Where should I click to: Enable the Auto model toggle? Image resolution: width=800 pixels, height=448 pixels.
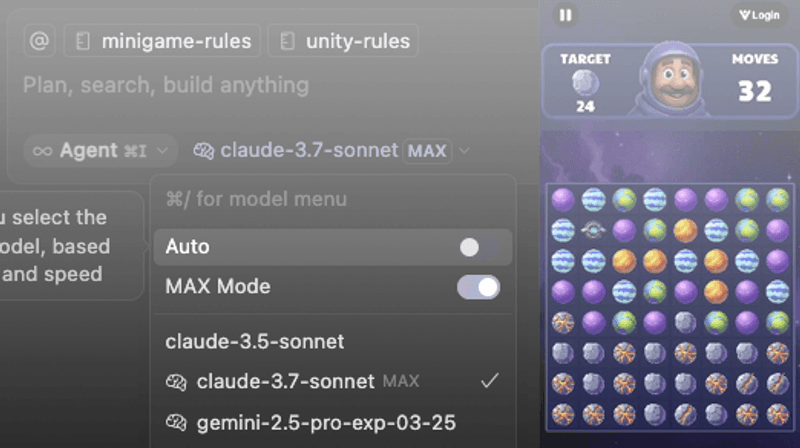[x=478, y=247]
